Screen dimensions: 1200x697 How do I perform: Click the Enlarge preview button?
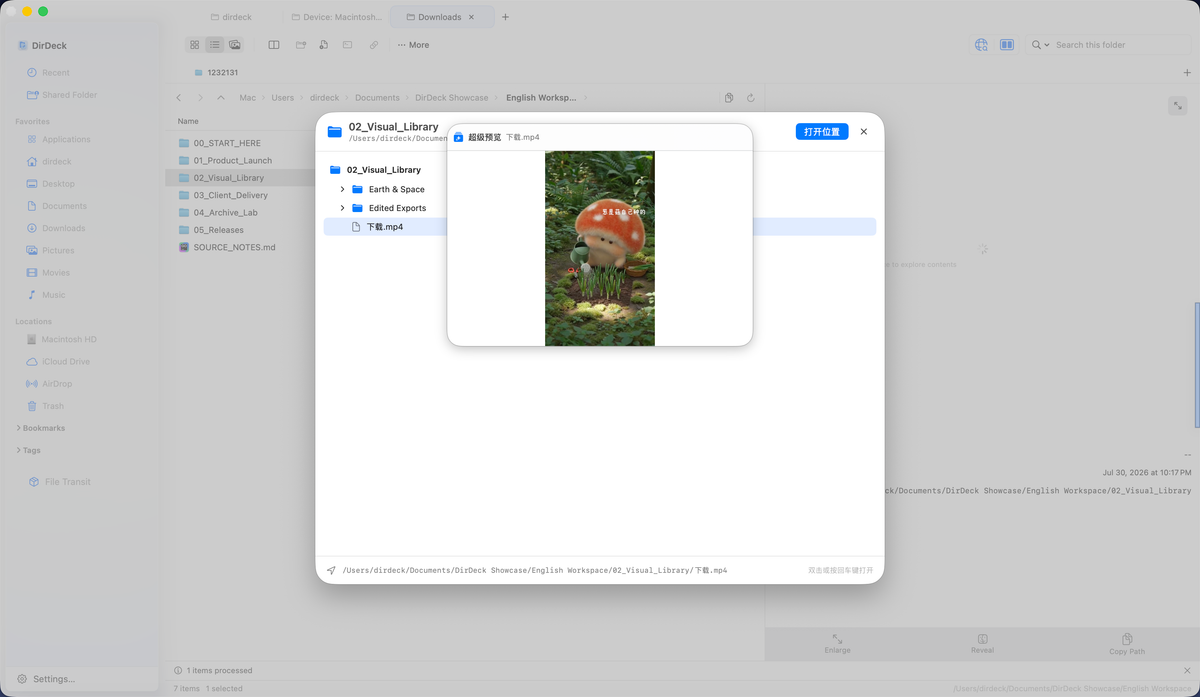tap(838, 643)
